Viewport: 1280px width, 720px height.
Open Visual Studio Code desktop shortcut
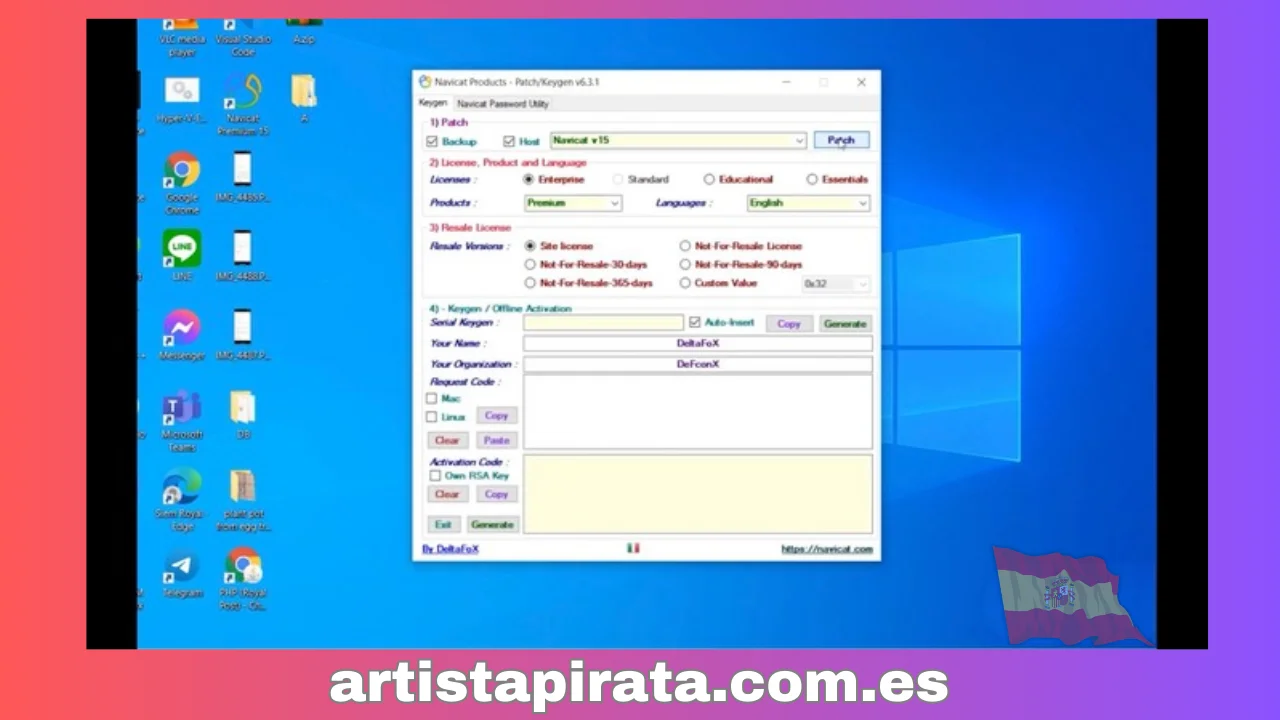pos(243,38)
